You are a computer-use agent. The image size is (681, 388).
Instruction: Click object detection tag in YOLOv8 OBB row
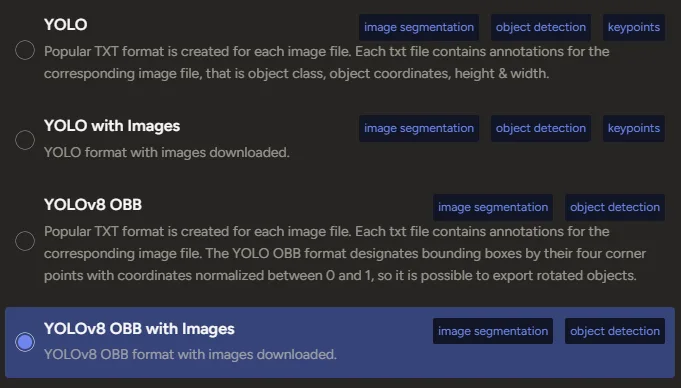pyautogui.click(x=615, y=207)
